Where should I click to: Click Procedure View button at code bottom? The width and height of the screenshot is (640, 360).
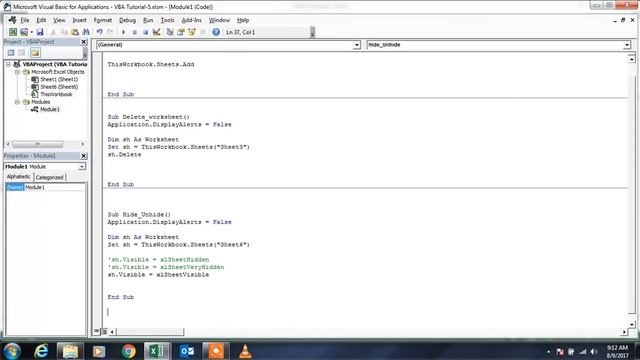coord(97,331)
